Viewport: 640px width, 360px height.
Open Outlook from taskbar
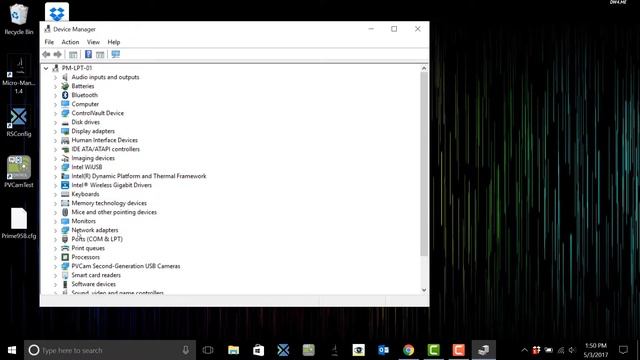[x=383, y=350]
